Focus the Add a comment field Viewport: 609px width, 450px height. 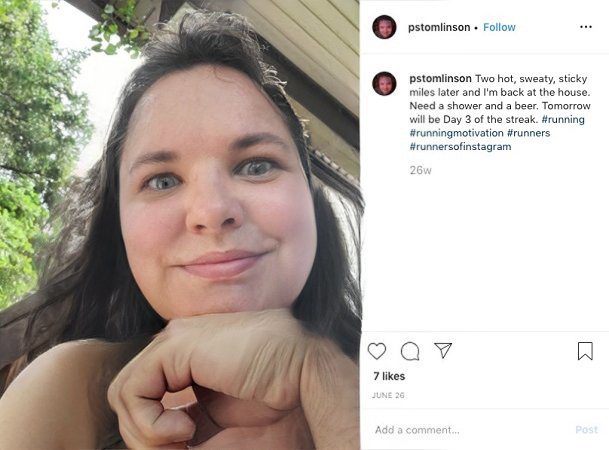click(470, 430)
